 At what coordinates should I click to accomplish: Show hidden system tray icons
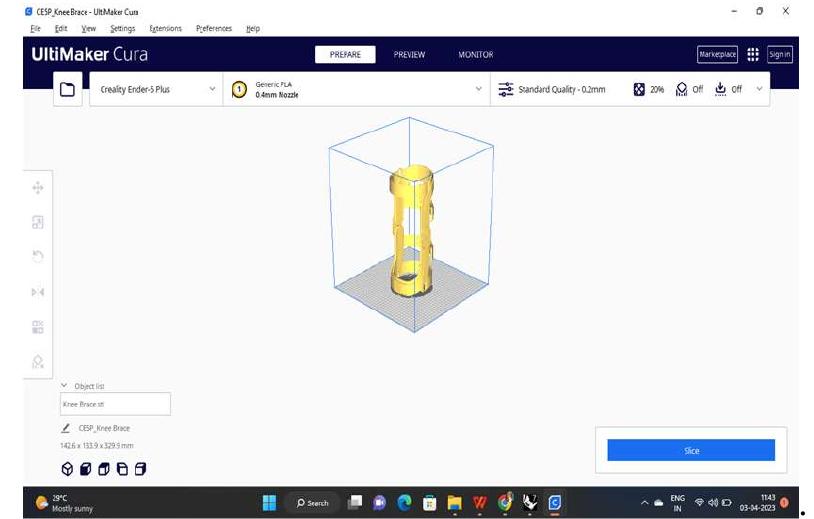pos(644,502)
